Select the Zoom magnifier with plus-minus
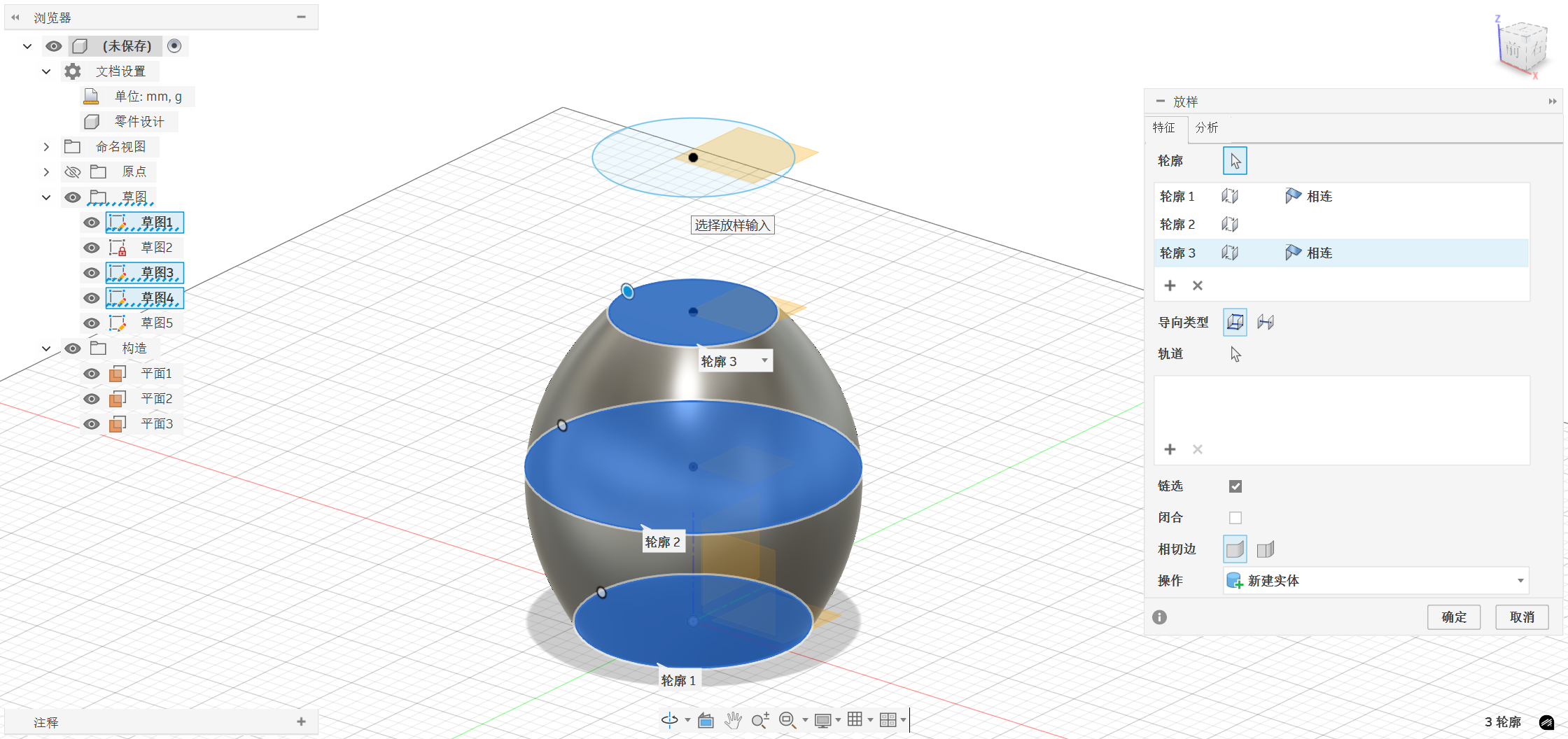Image resolution: width=1568 pixels, height=739 pixels. (760, 720)
